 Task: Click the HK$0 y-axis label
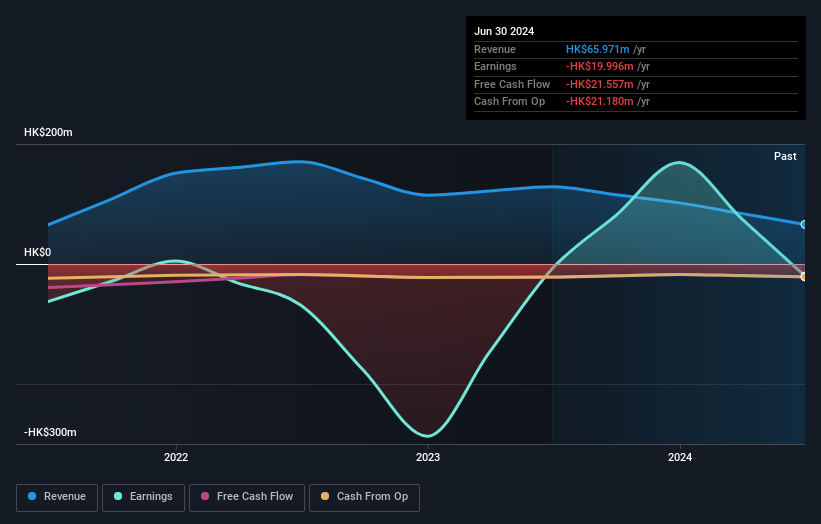click(x=38, y=252)
